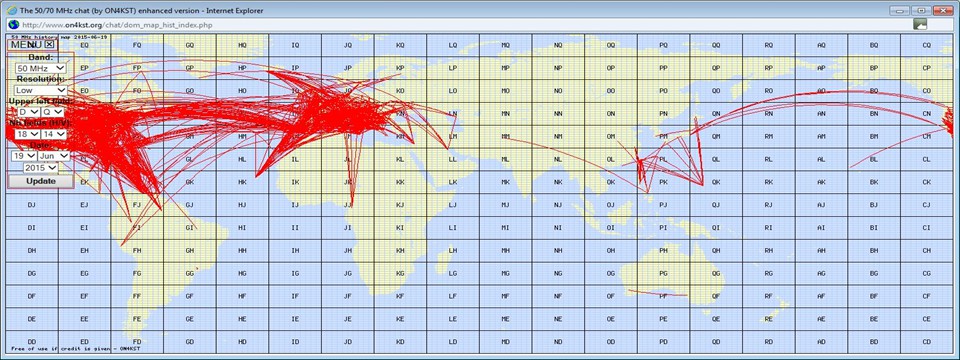The height and width of the screenshot is (360, 960).
Task: Open the Band dropdown showing 50 MHz
Action: [x=40, y=68]
